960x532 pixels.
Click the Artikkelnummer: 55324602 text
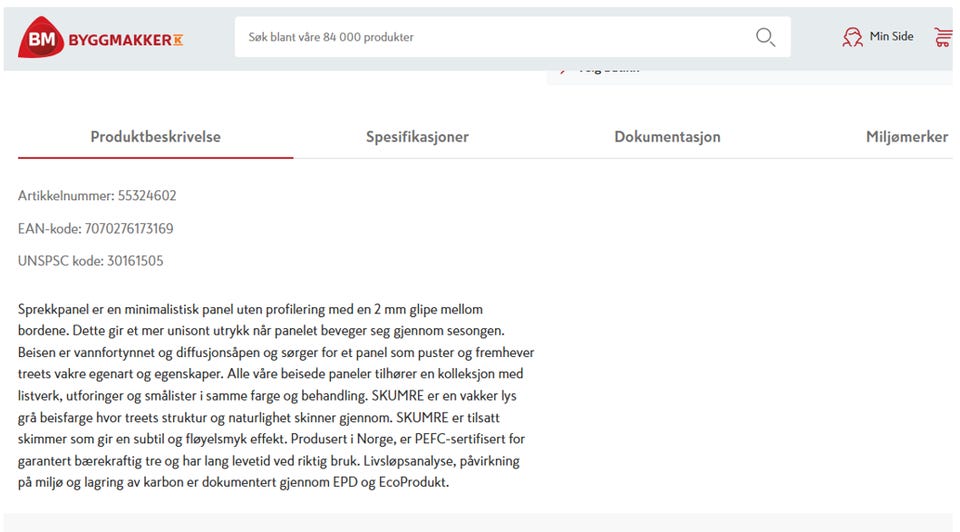pos(97,195)
